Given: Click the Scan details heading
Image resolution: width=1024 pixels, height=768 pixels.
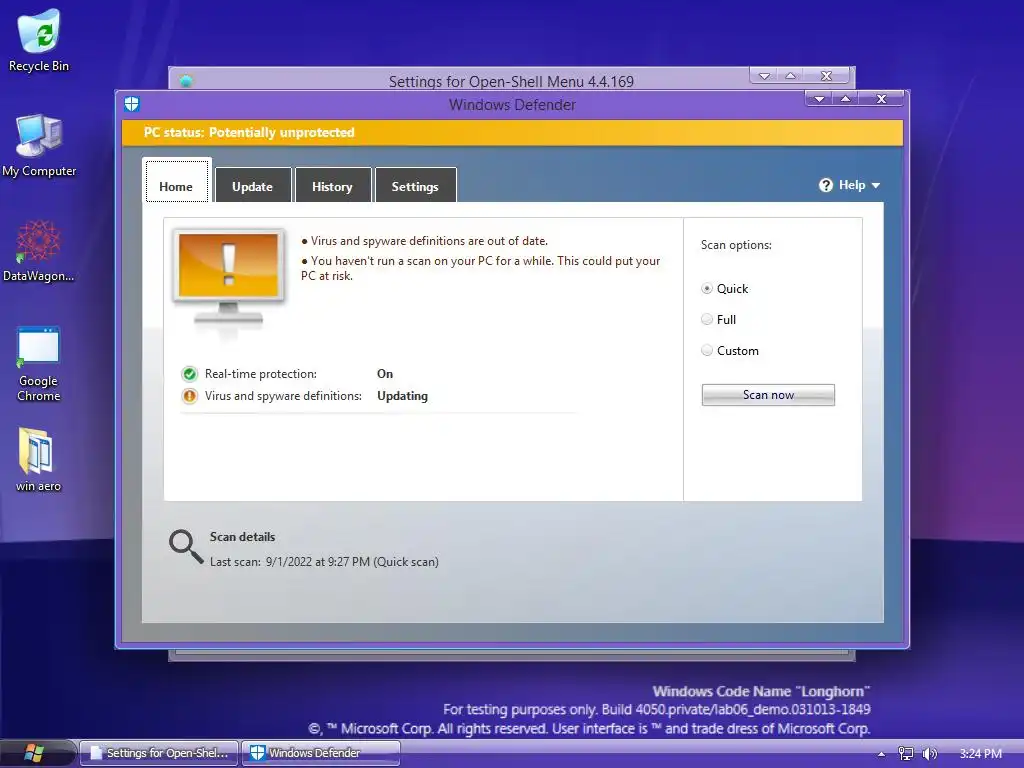Looking at the screenshot, I should [x=242, y=537].
